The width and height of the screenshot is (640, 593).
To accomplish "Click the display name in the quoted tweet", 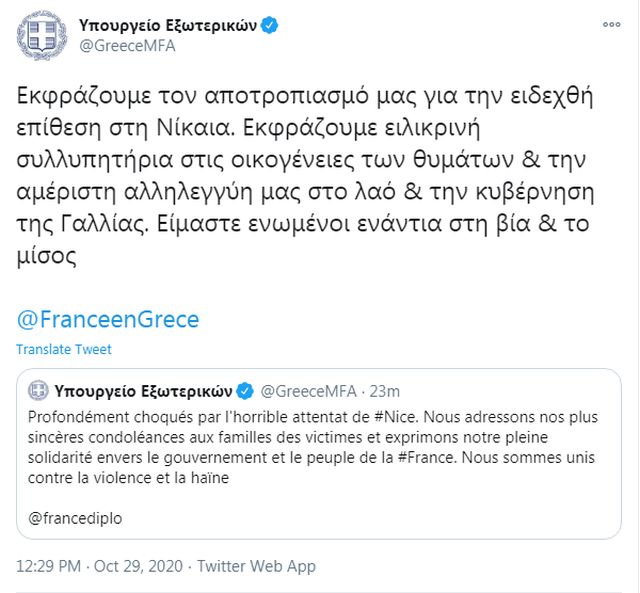I will pyautogui.click(x=143, y=390).
